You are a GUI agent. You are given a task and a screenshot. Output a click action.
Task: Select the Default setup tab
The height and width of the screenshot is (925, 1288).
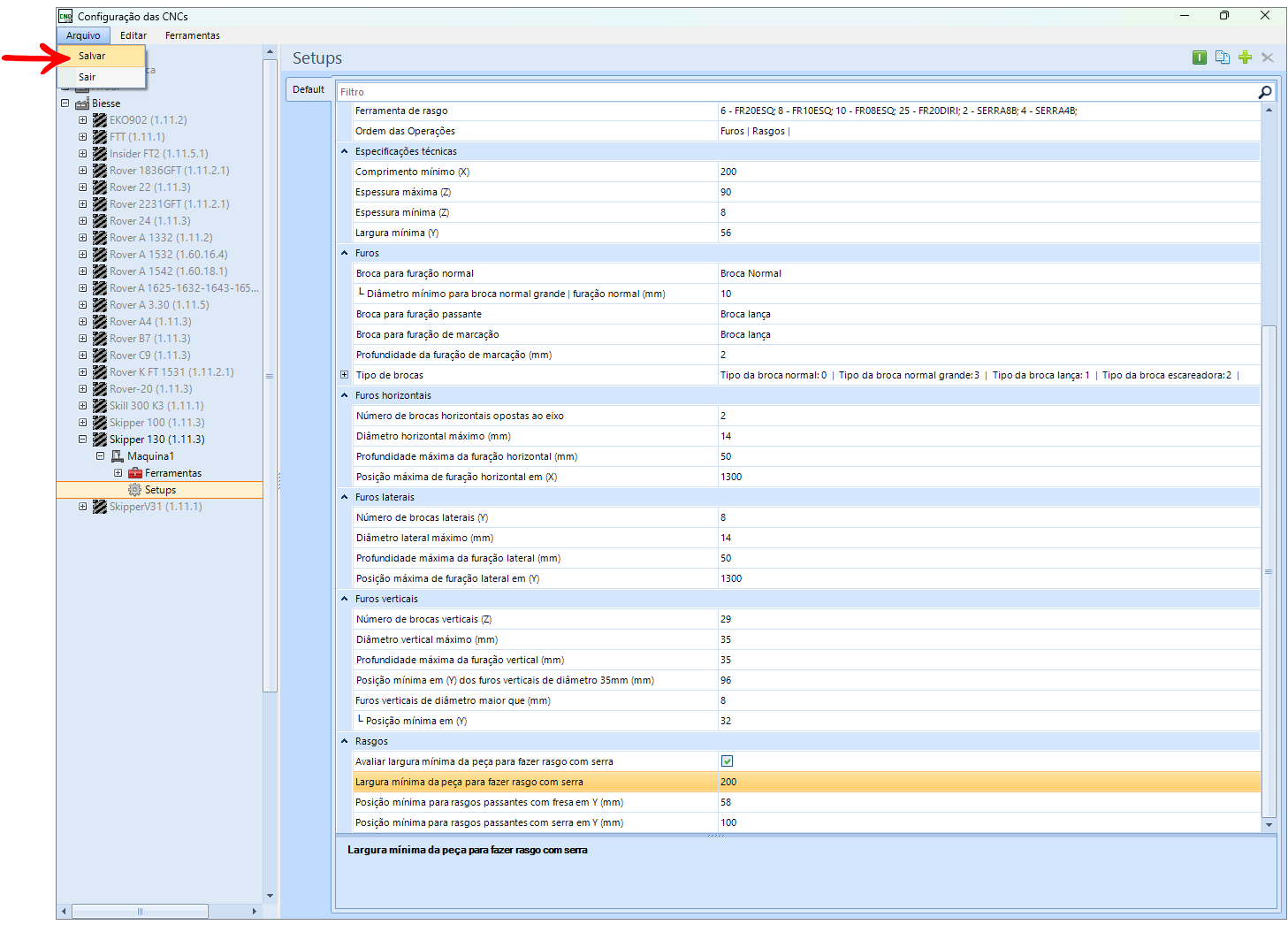(309, 89)
